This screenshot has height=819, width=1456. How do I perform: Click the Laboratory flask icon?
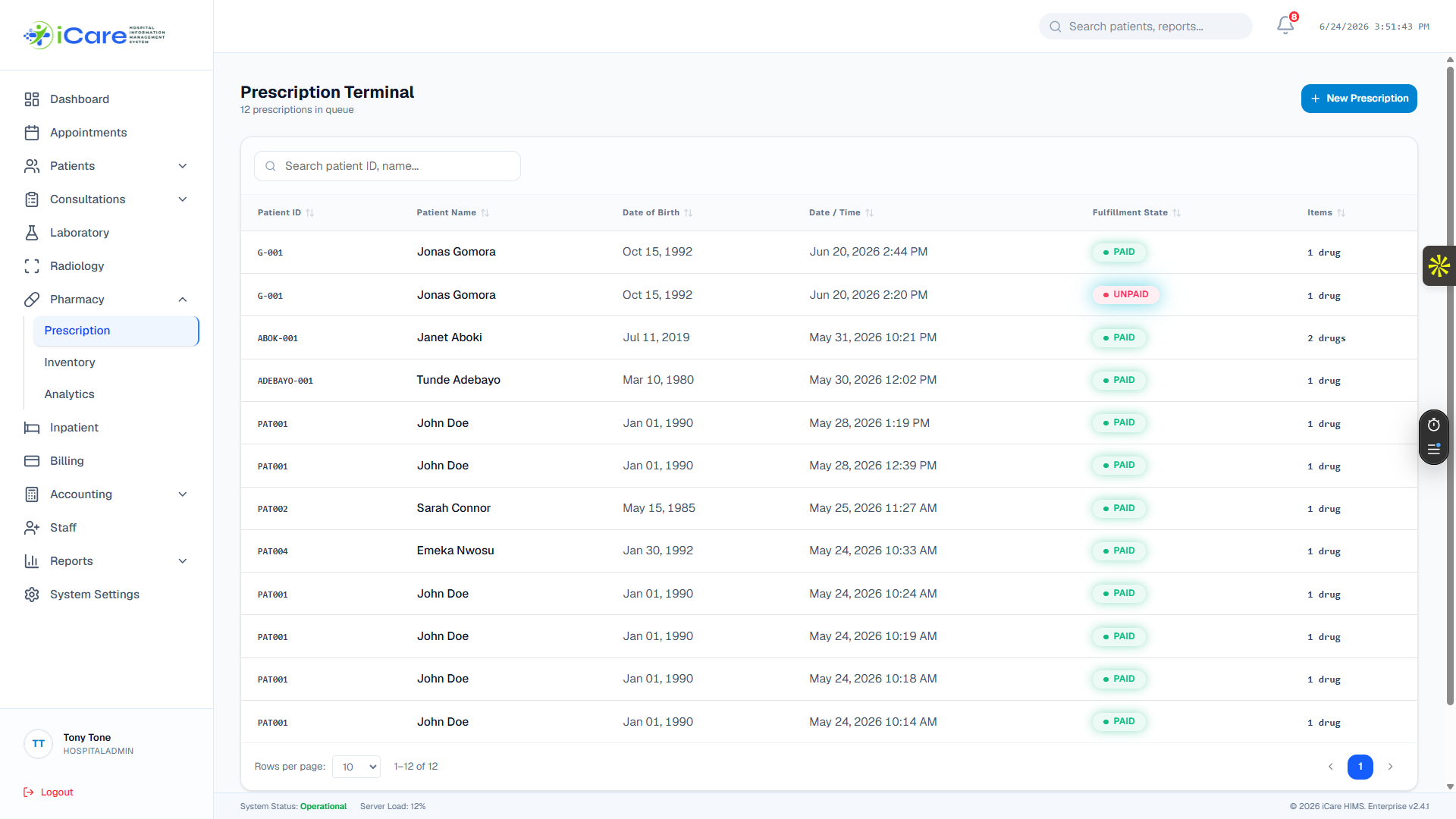coord(32,233)
